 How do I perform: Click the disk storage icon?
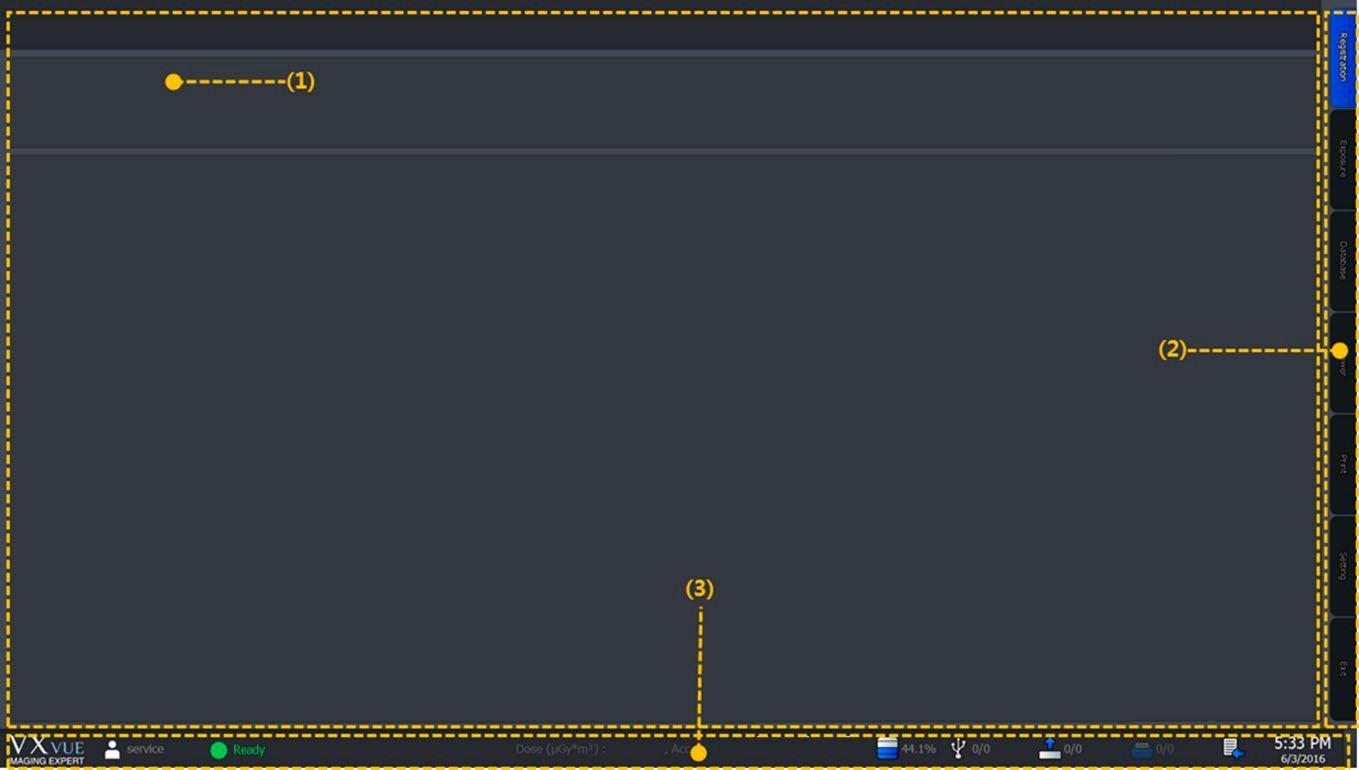click(x=886, y=748)
